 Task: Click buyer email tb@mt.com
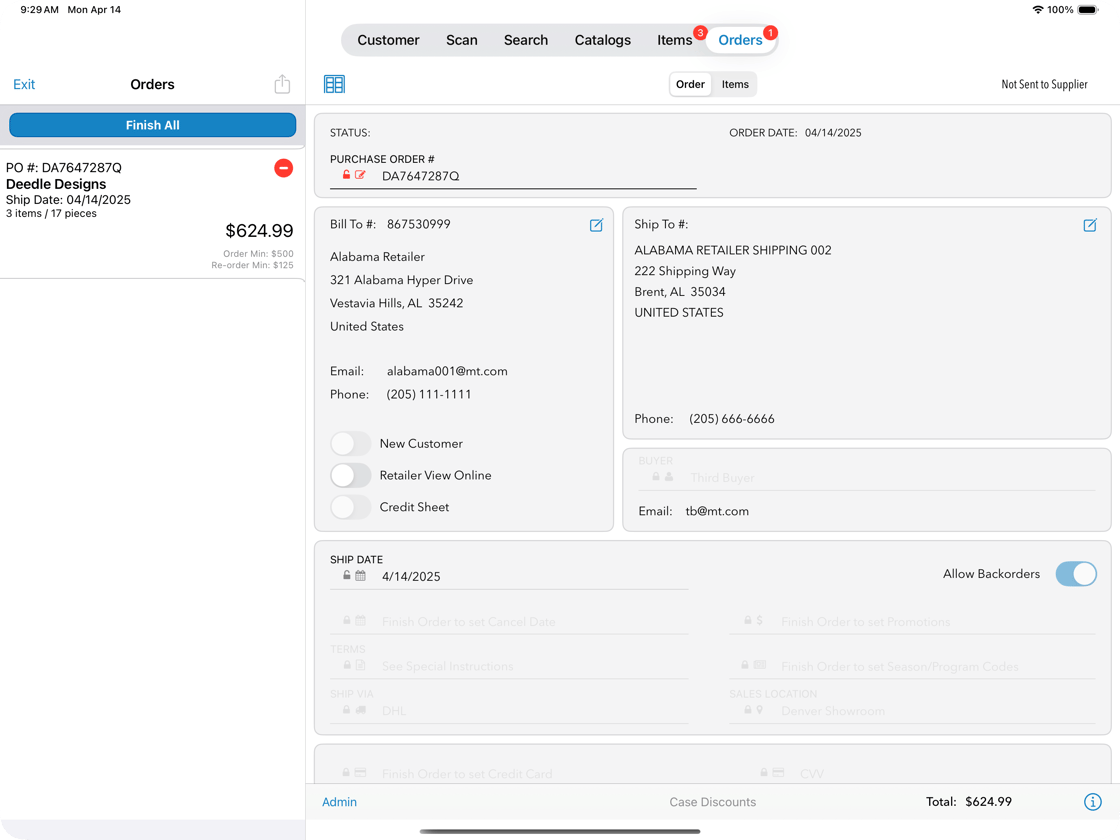[716, 511]
